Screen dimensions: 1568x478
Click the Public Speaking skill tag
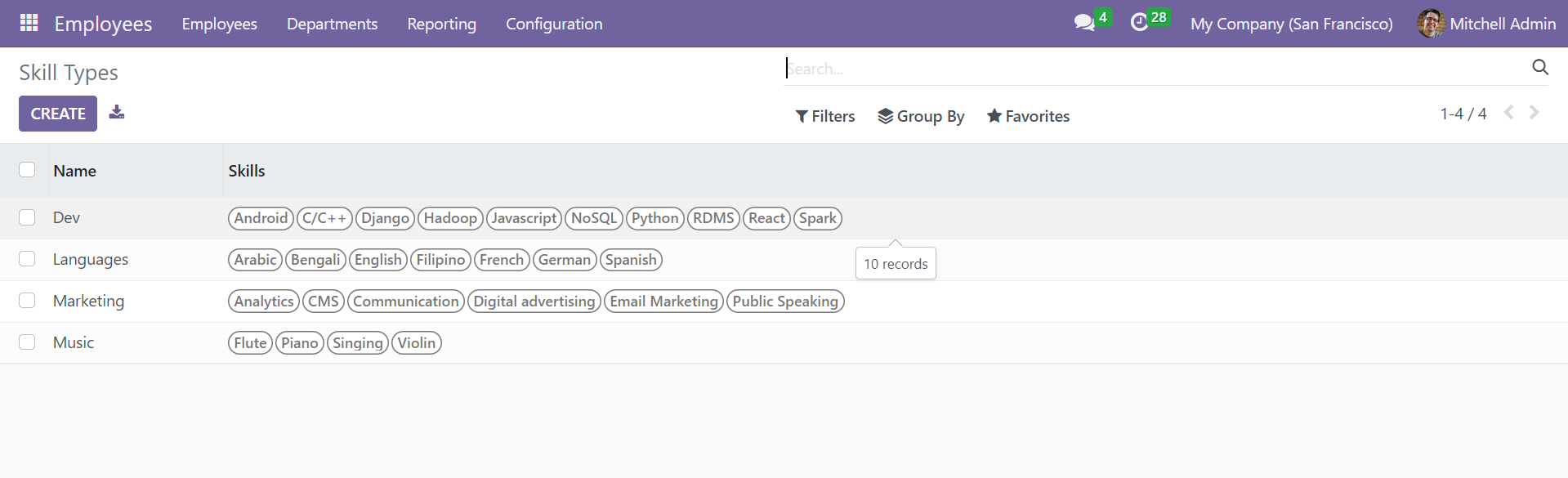pos(785,302)
